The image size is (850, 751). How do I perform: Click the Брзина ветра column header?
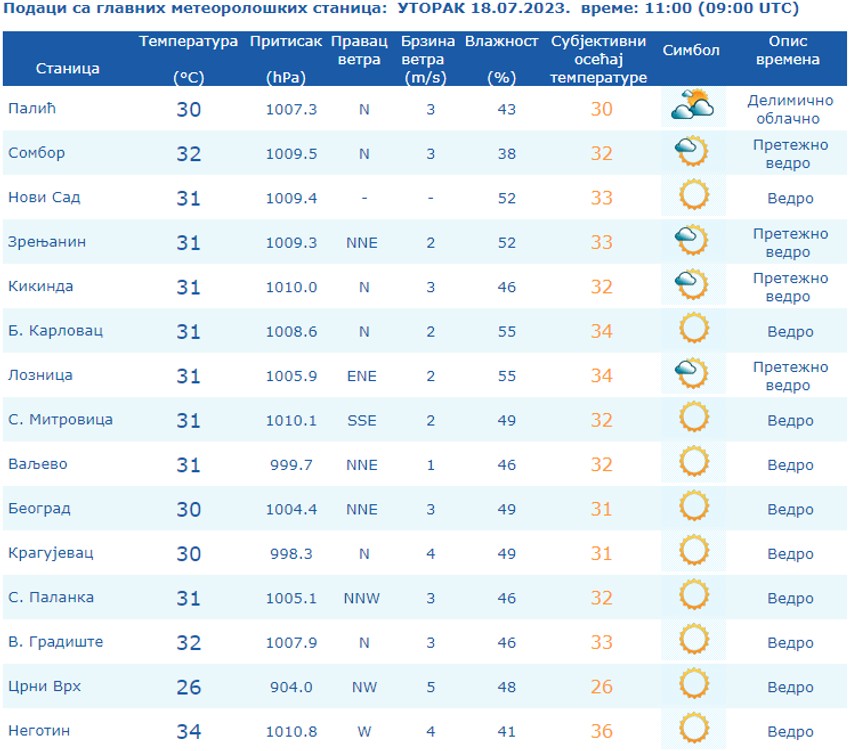[x=427, y=59]
